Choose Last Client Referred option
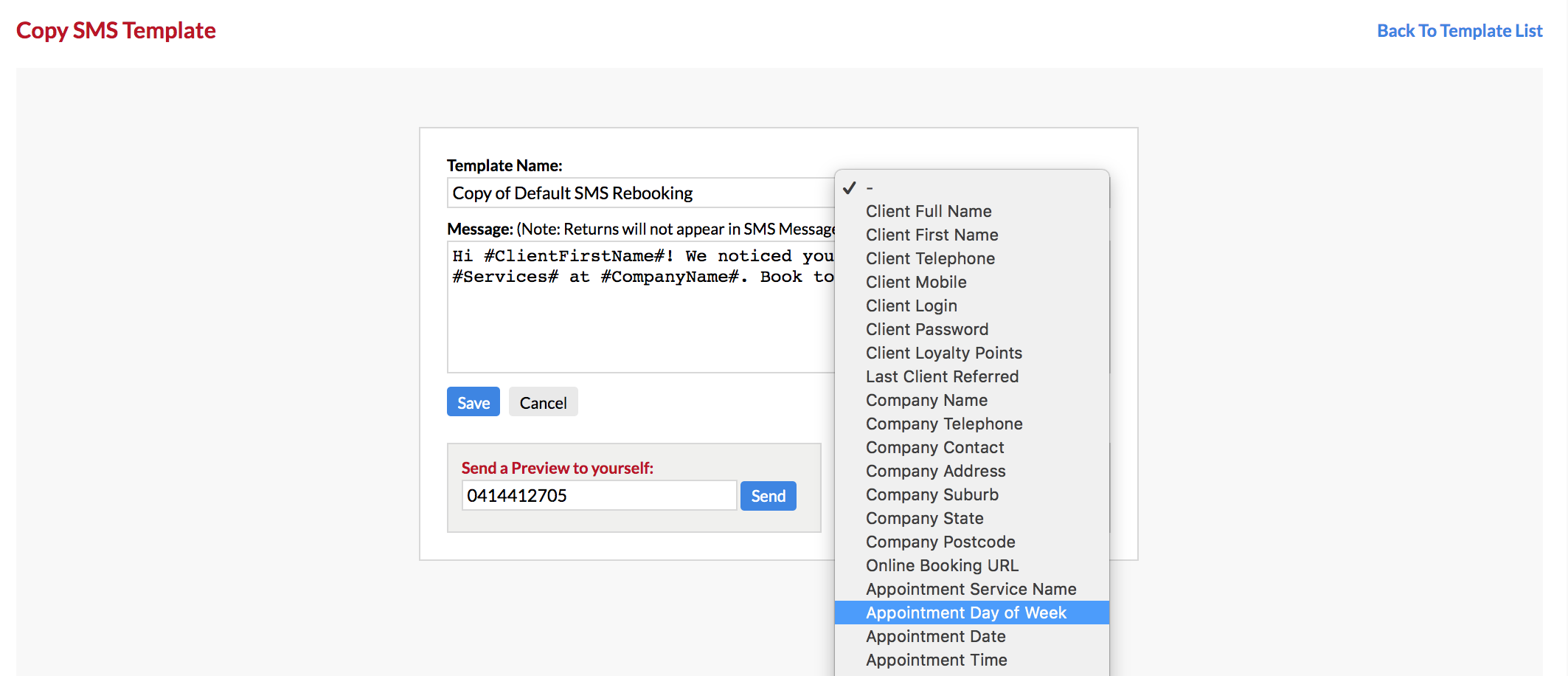 point(942,376)
